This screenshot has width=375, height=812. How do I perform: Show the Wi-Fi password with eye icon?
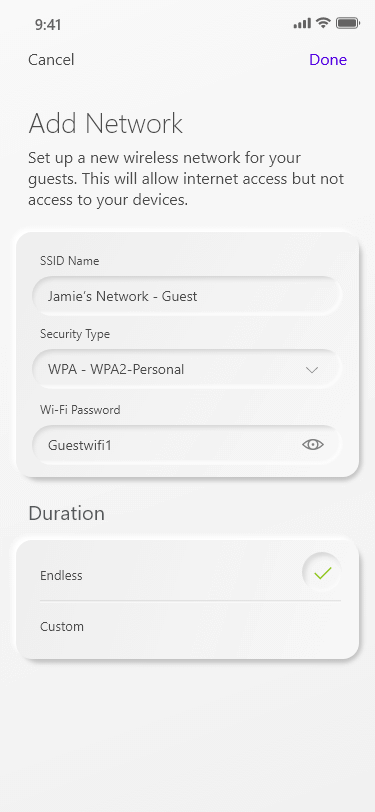pos(313,444)
